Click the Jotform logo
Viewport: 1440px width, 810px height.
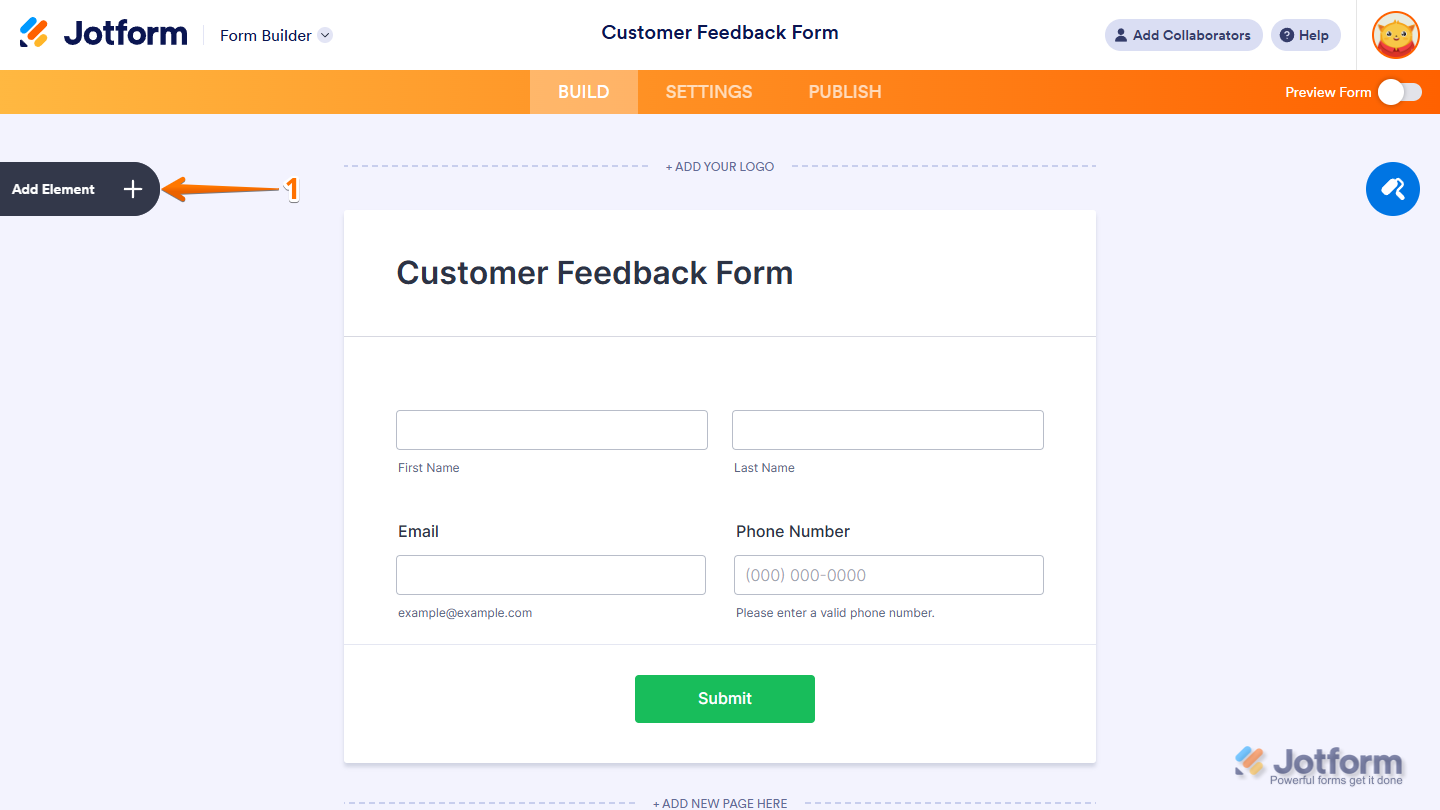pyautogui.click(x=103, y=32)
